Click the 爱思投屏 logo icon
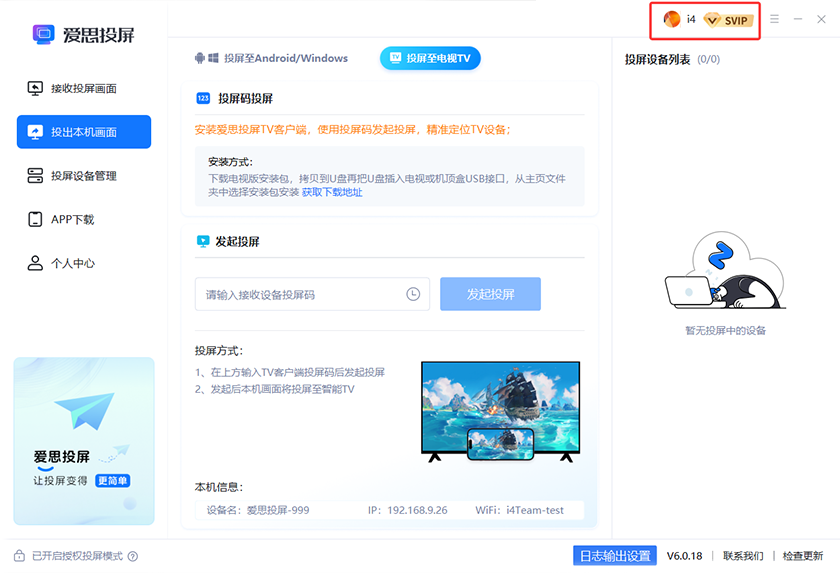This screenshot has width=840, height=573. pos(43,34)
